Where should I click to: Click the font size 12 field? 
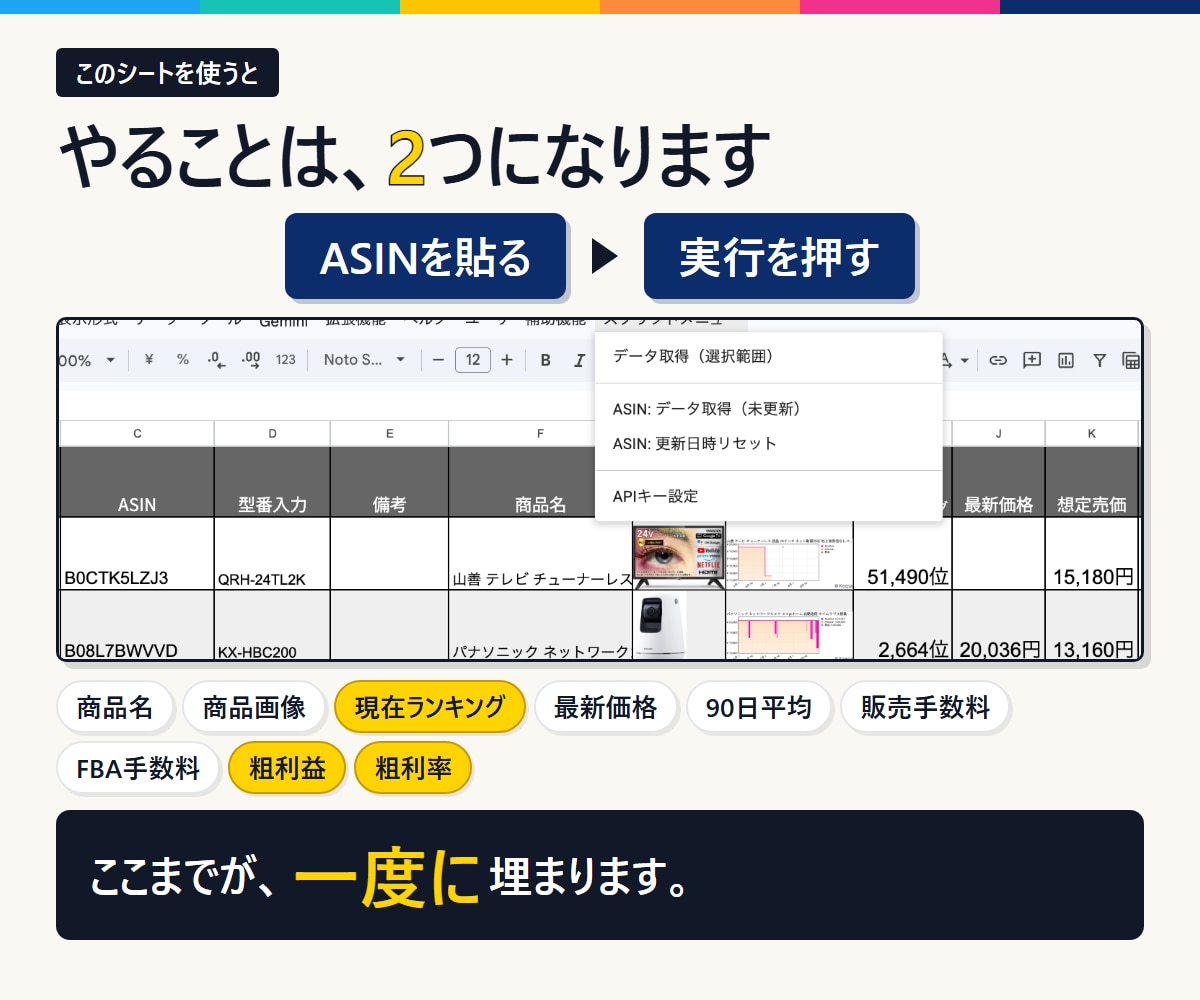pyautogui.click(x=473, y=360)
